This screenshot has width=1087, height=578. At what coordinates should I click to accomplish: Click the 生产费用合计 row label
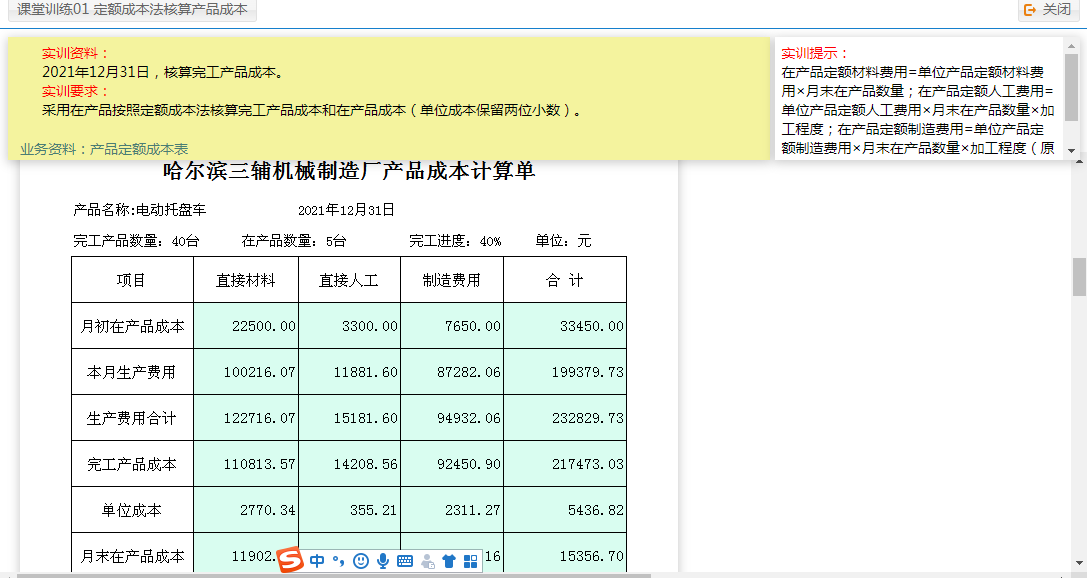point(132,418)
